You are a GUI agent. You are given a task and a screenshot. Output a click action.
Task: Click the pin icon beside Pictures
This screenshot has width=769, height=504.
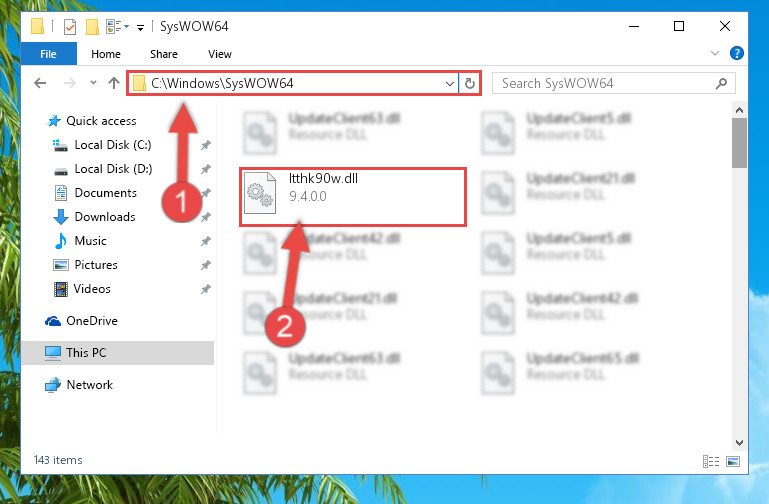(x=205, y=265)
